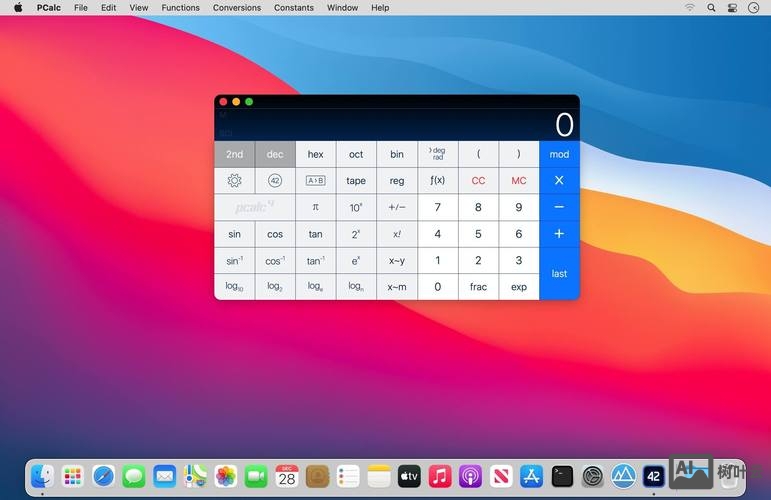Click the 42 circle constants button

click(275, 180)
